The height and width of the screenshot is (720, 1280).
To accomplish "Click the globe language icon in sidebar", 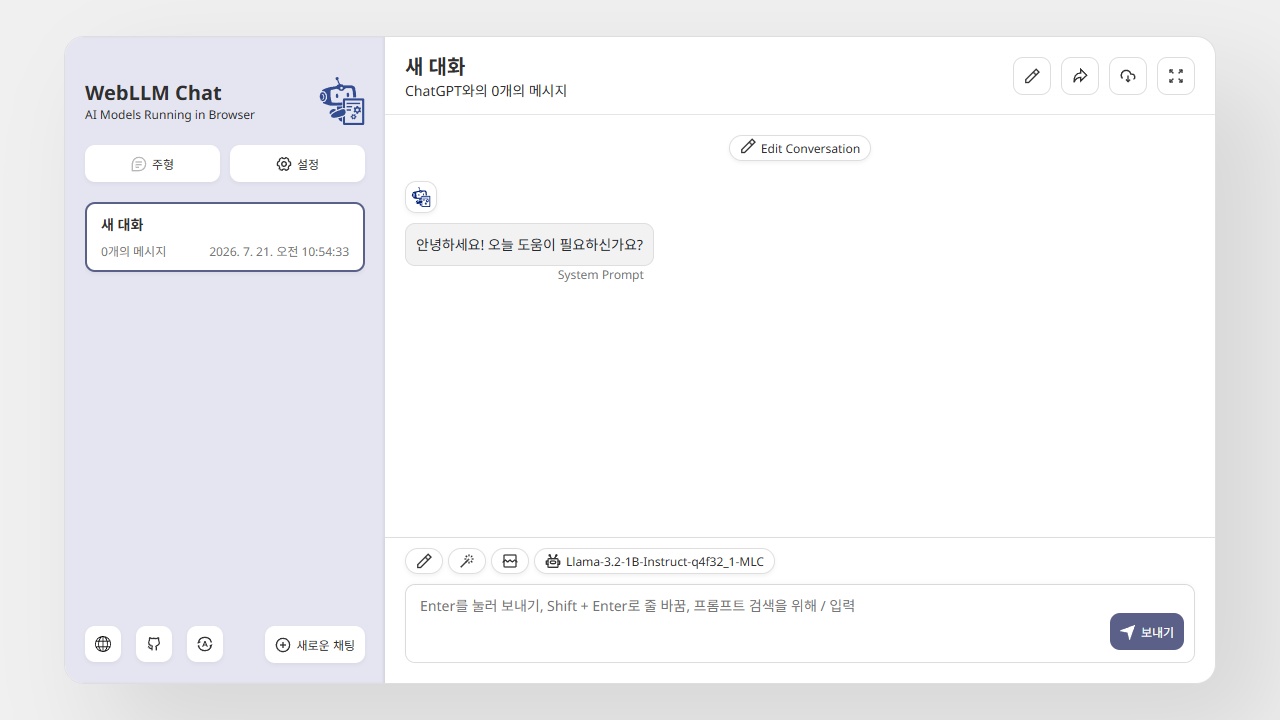I will [103, 644].
